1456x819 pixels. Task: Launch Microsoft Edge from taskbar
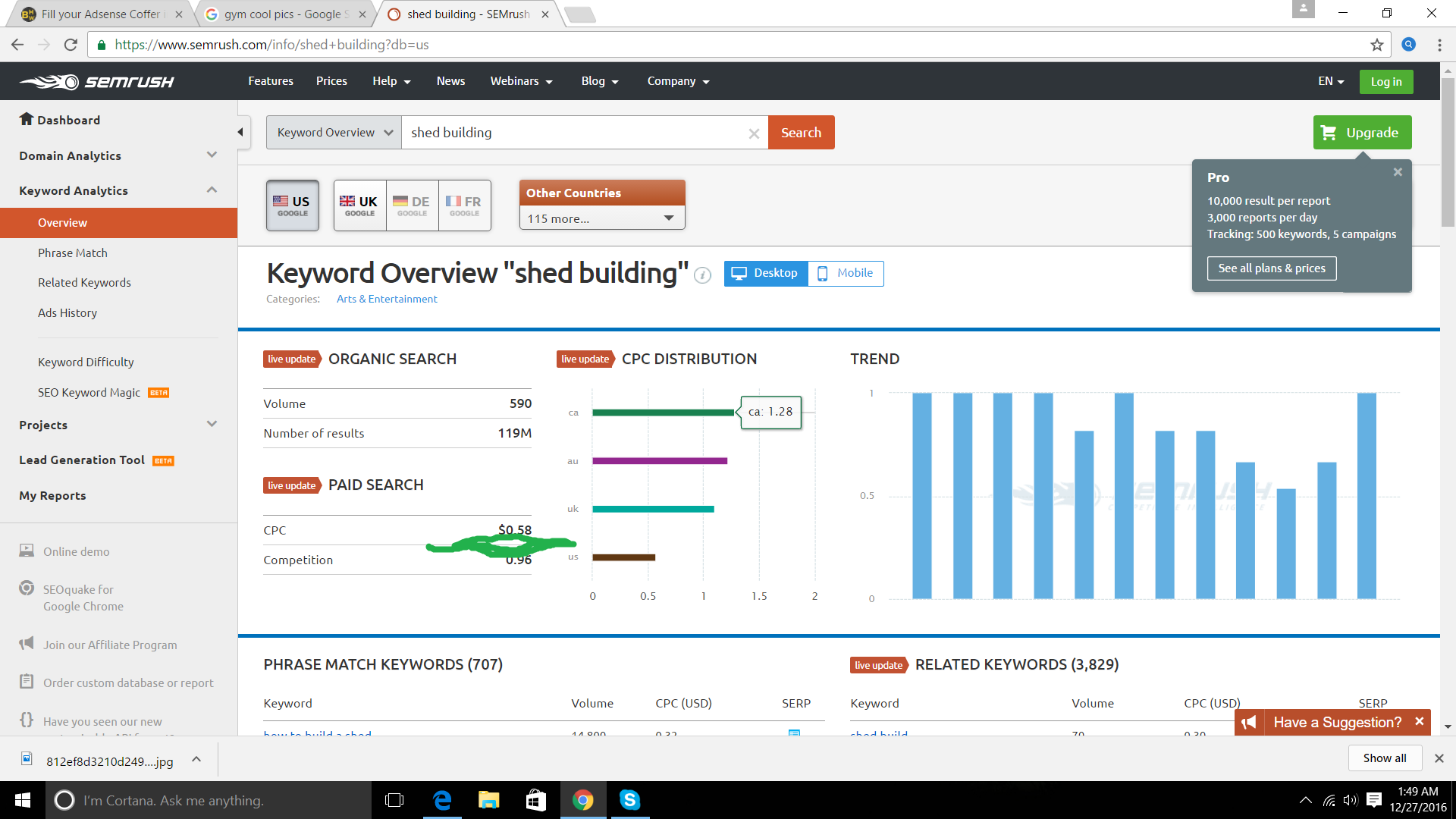click(442, 800)
